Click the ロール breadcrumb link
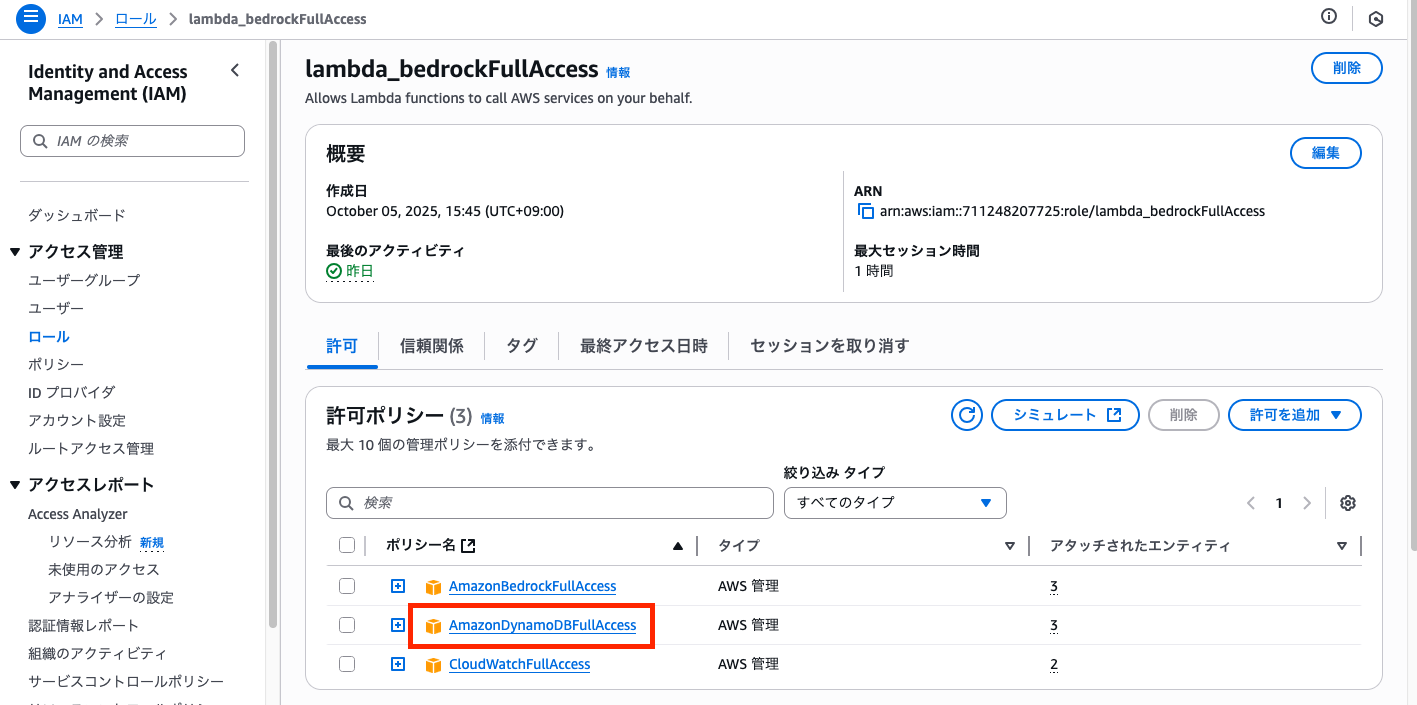The width and height of the screenshot is (1417, 705). tap(136, 19)
